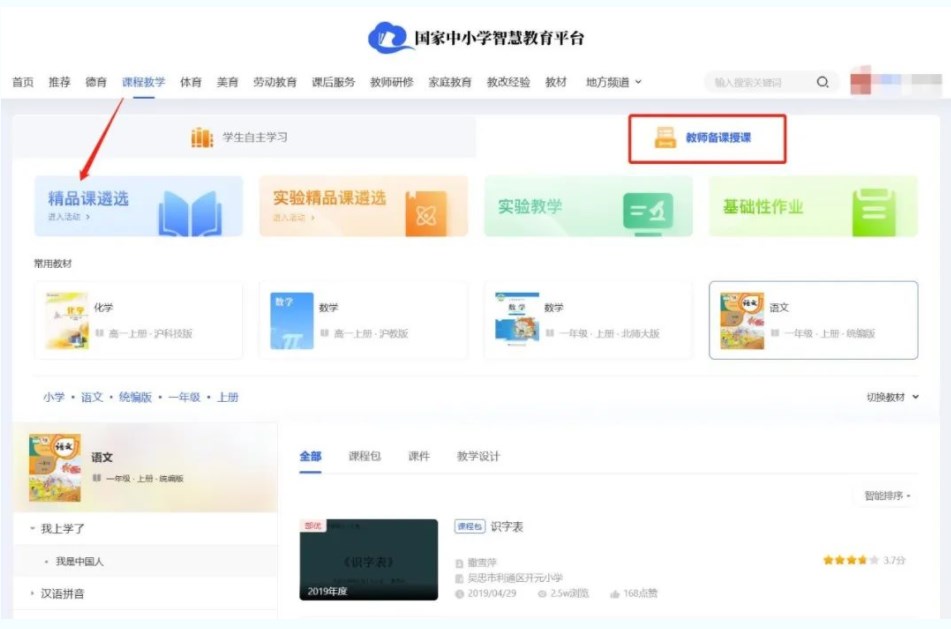Select 课程教学 in navigation bar

pos(143,82)
